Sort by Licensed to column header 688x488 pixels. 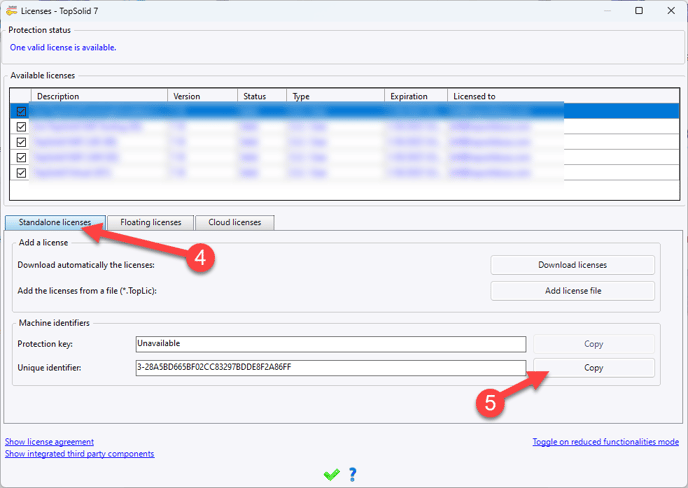(563, 96)
